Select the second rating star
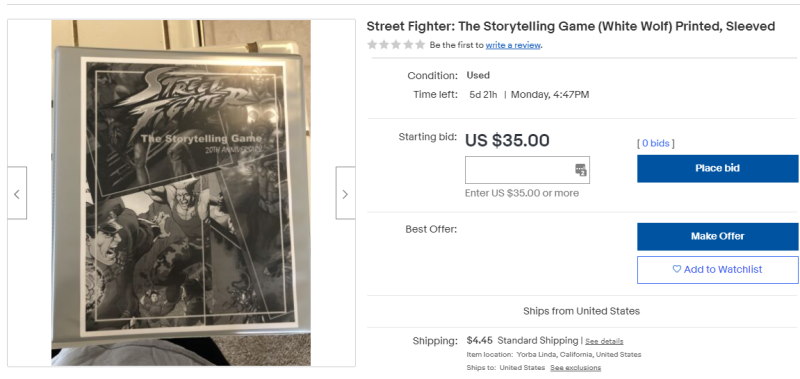Viewport: 800px width, 379px height. (x=384, y=45)
